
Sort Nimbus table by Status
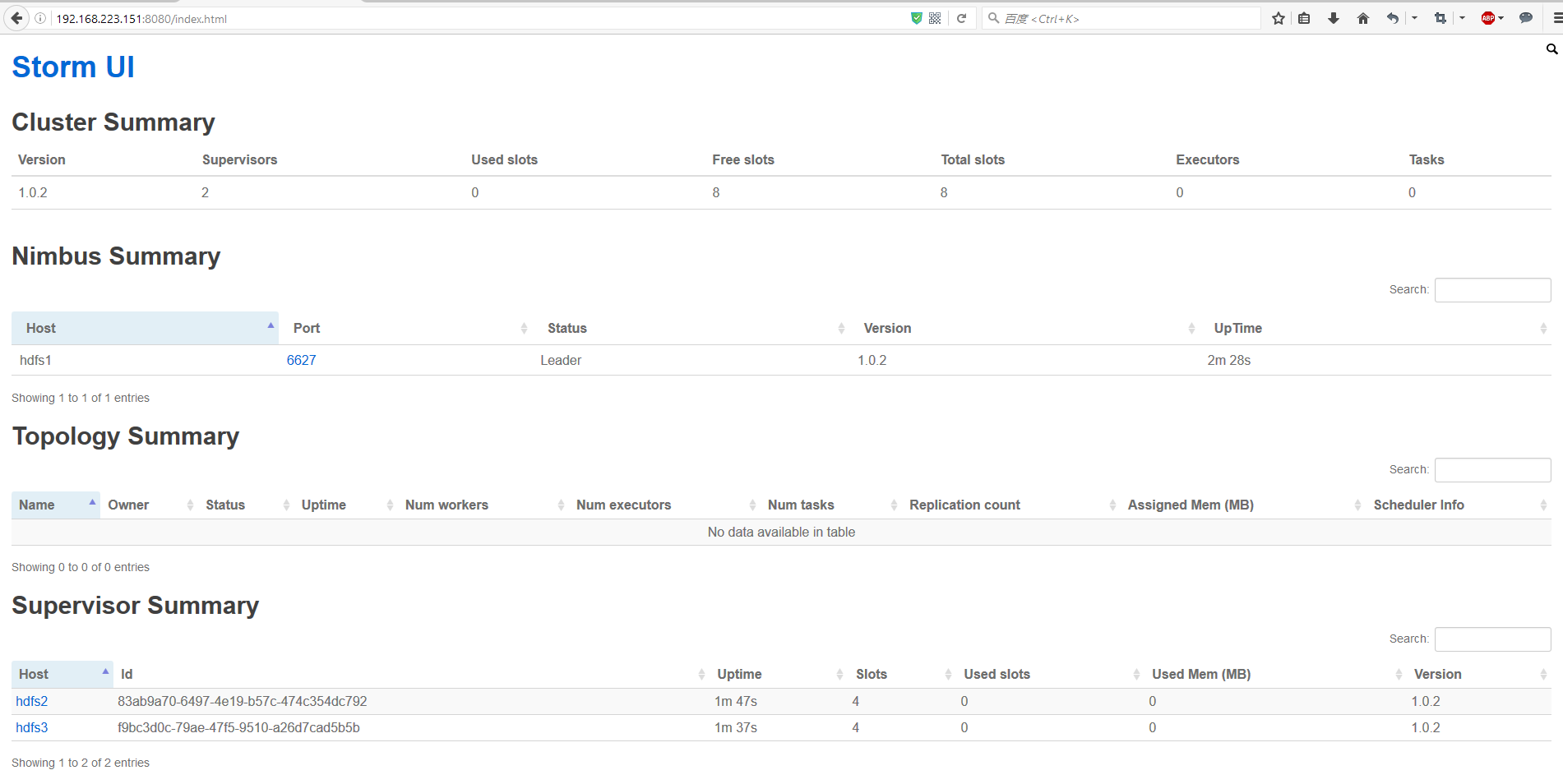pos(691,328)
